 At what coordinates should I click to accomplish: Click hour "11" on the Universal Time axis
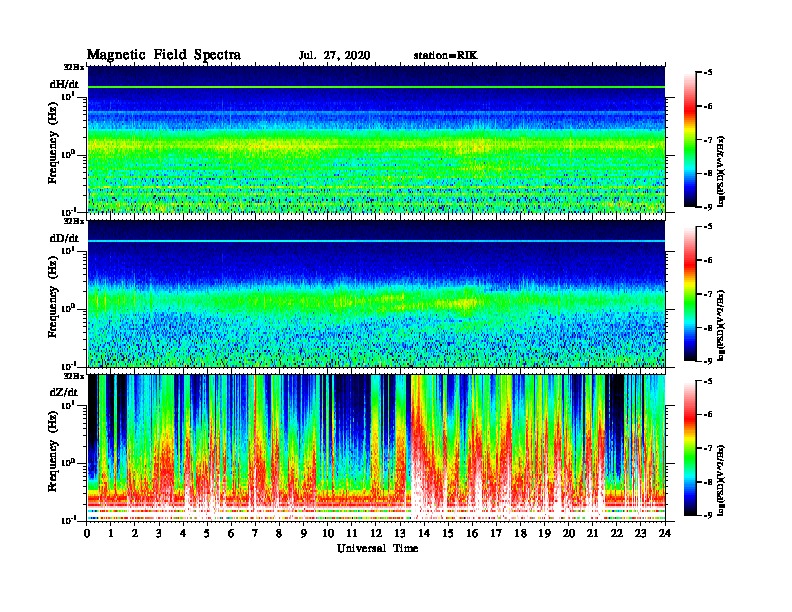(x=352, y=534)
